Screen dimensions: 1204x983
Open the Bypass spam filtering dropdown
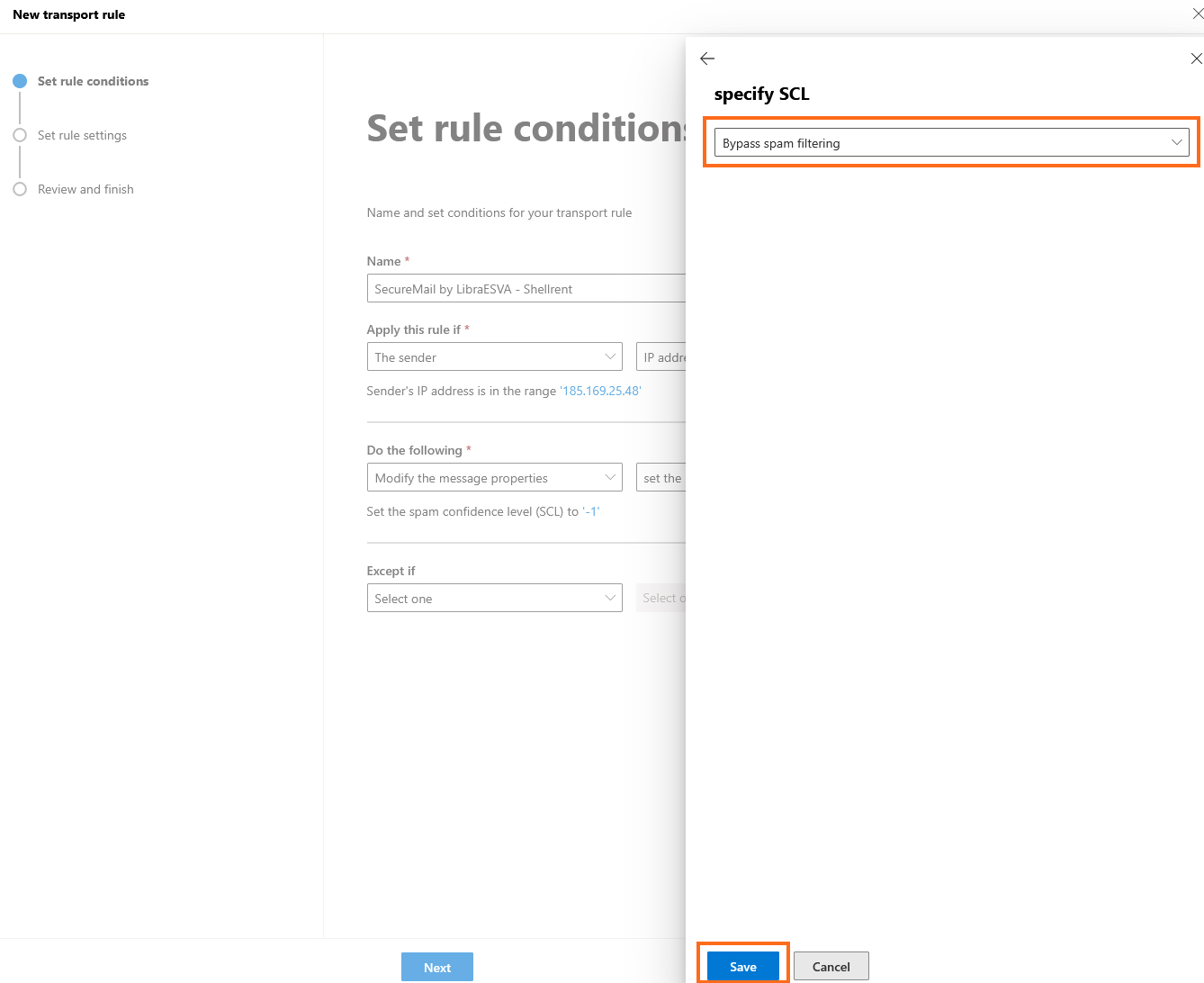952,142
